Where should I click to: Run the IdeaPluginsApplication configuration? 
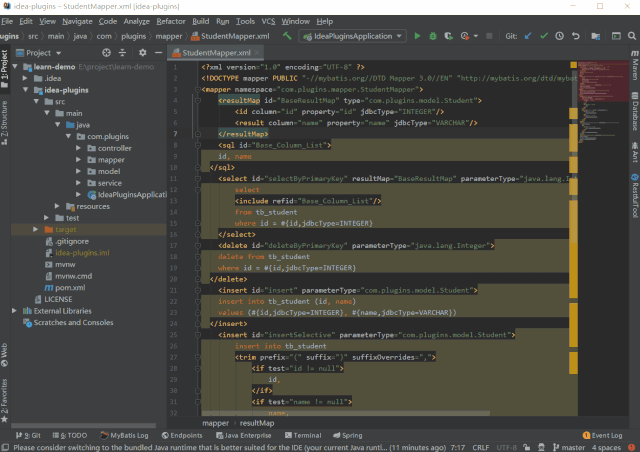[x=416, y=36]
